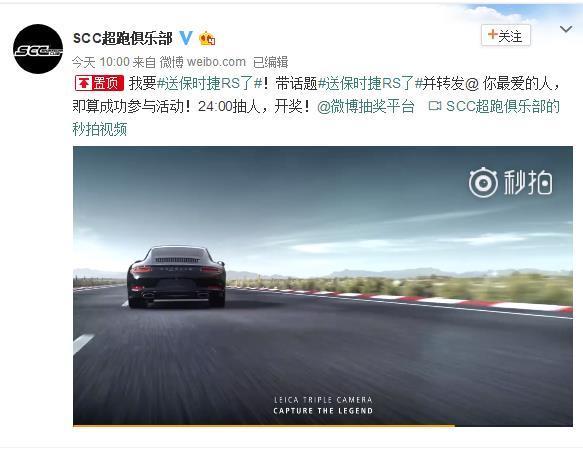
Task: Click the LEICA TRIPLE CAMERA caption text
Action: (323, 400)
